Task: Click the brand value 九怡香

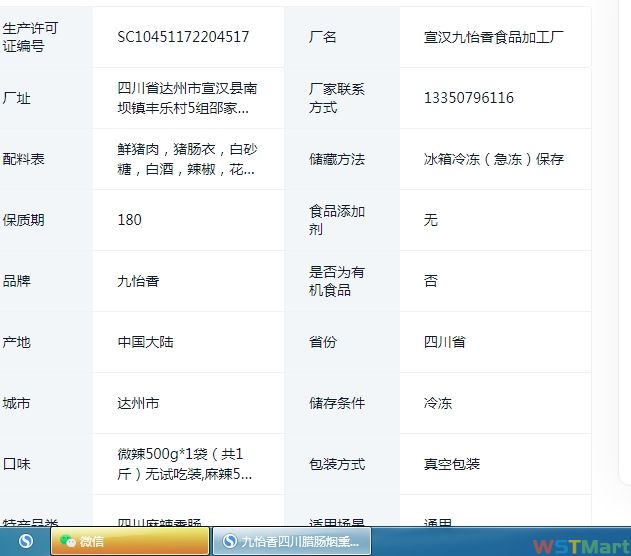Action: click(x=138, y=281)
